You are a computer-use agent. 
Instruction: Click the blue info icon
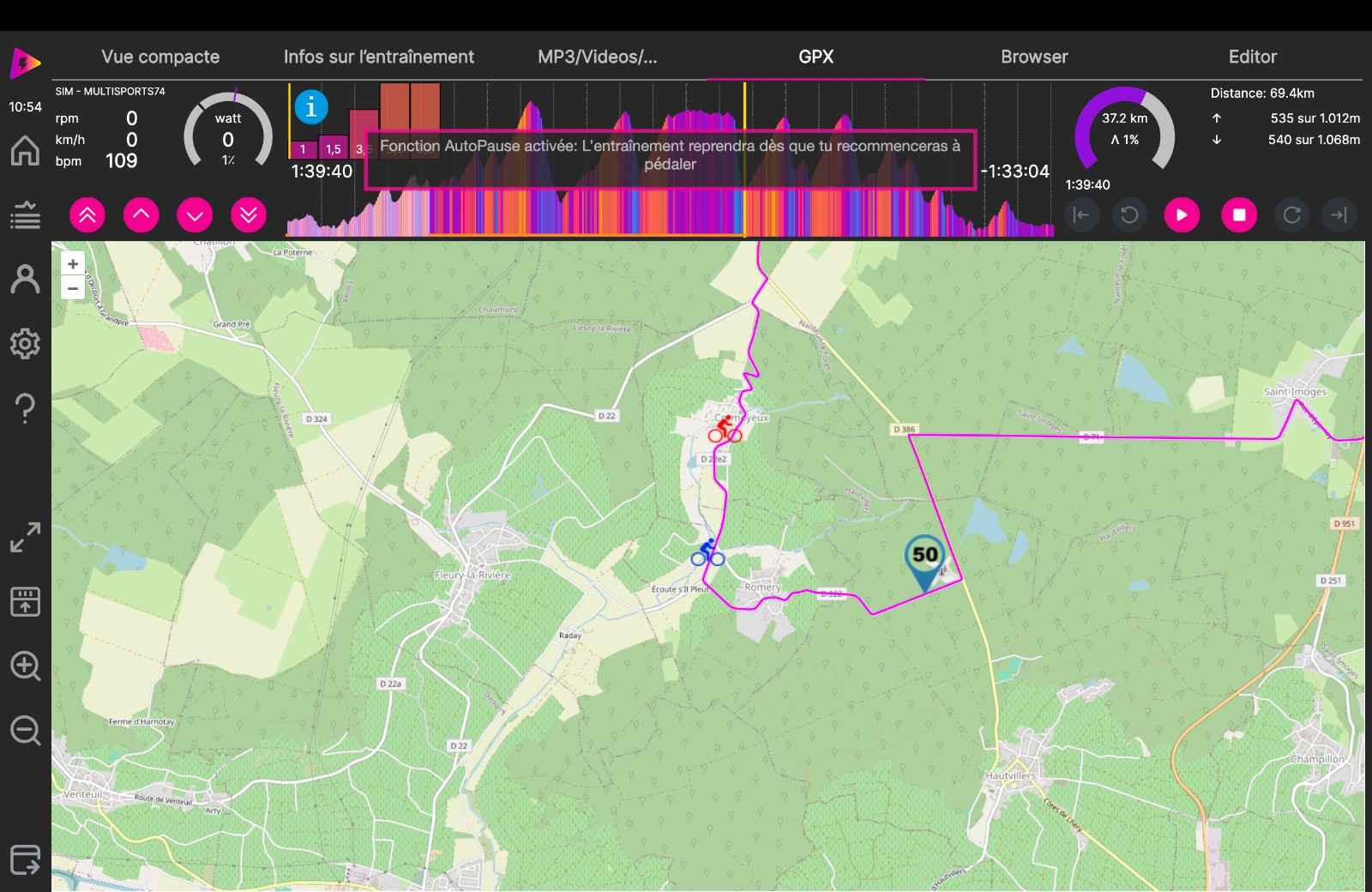[x=311, y=107]
